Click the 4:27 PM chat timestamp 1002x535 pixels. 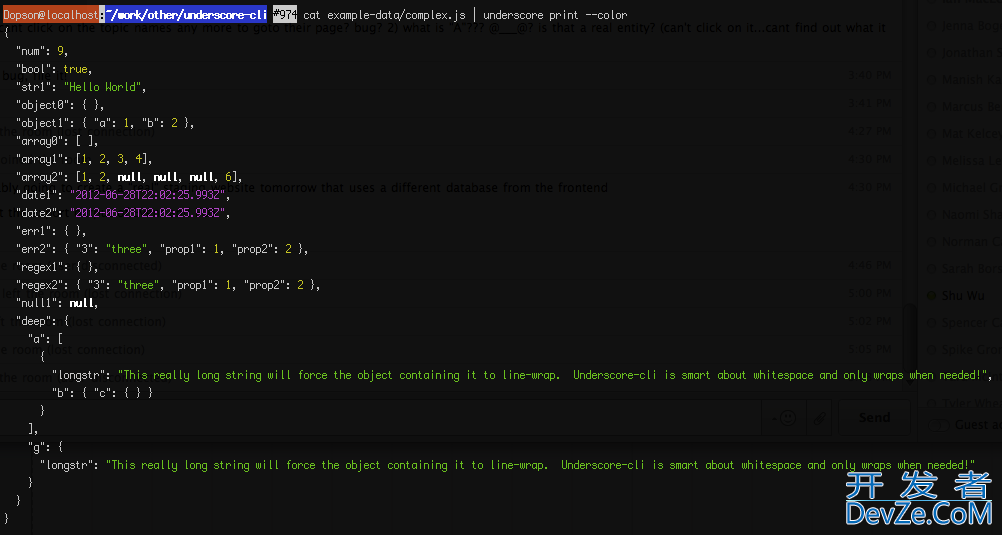869,131
